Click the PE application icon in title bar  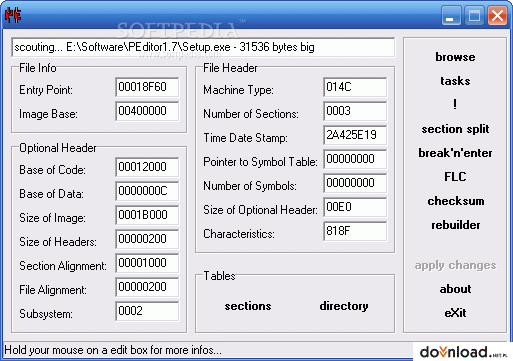pyautogui.click(x=13, y=15)
